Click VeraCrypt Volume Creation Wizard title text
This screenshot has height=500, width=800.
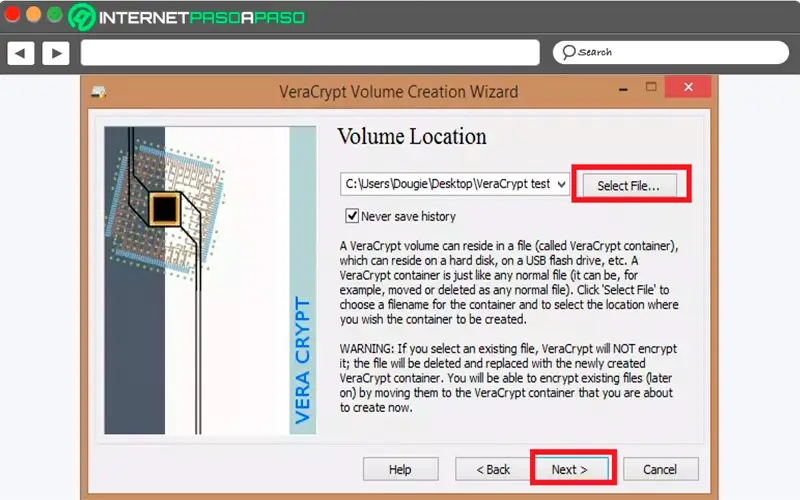(x=398, y=92)
